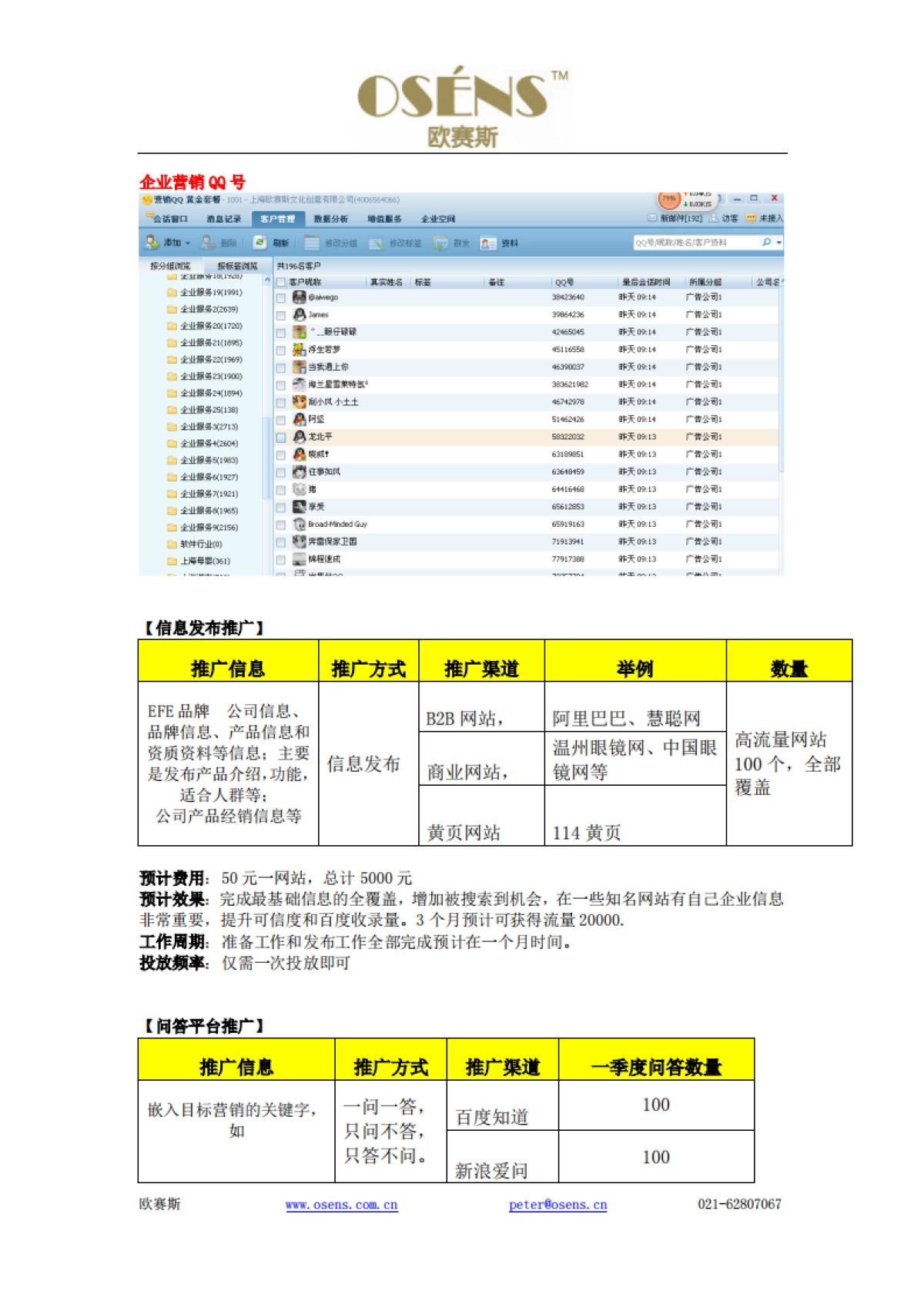Click the @aiwego avatar icon
Image resolution: width=924 pixels, height=1308 pixels.
point(300,297)
